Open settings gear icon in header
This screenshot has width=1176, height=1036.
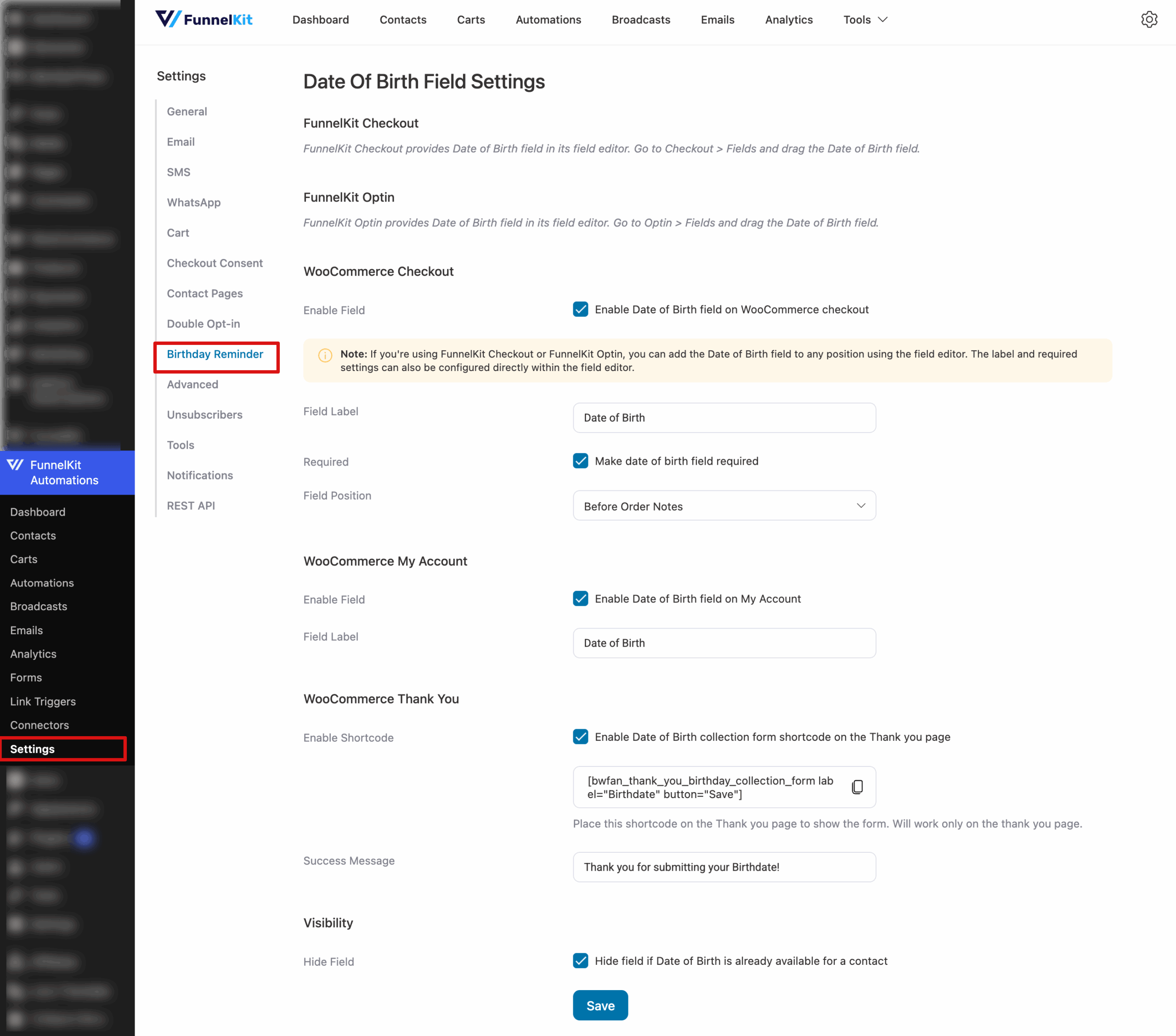click(x=1149, y=20)
